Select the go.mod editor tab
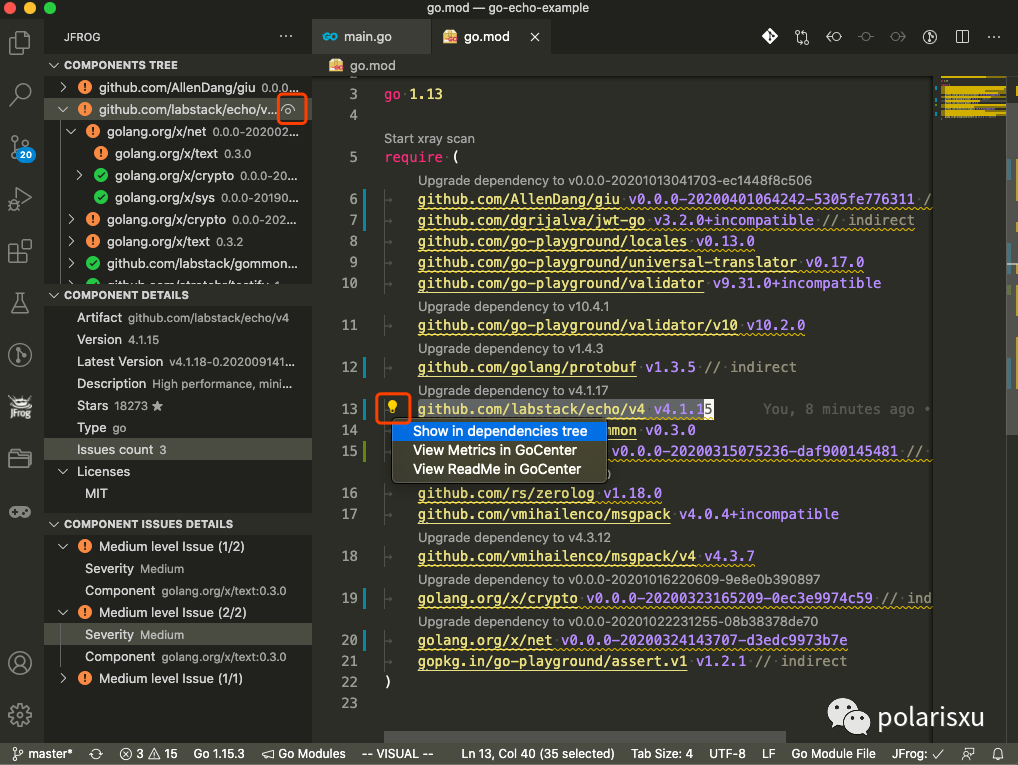Viewport: 1018px width, 765px height. 486,36
